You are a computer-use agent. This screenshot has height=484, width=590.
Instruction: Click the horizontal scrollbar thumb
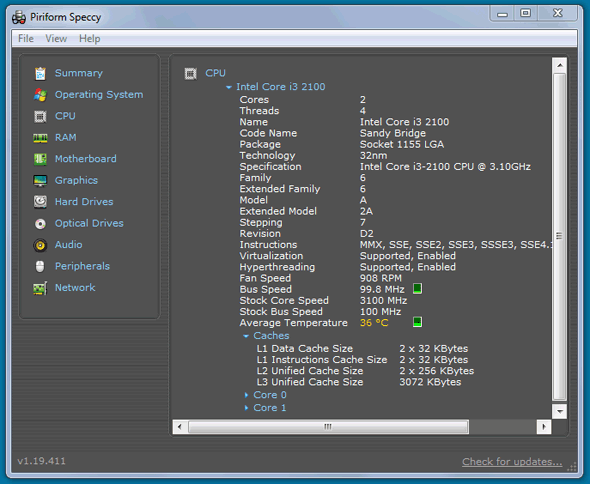click(x=328, y=427)
